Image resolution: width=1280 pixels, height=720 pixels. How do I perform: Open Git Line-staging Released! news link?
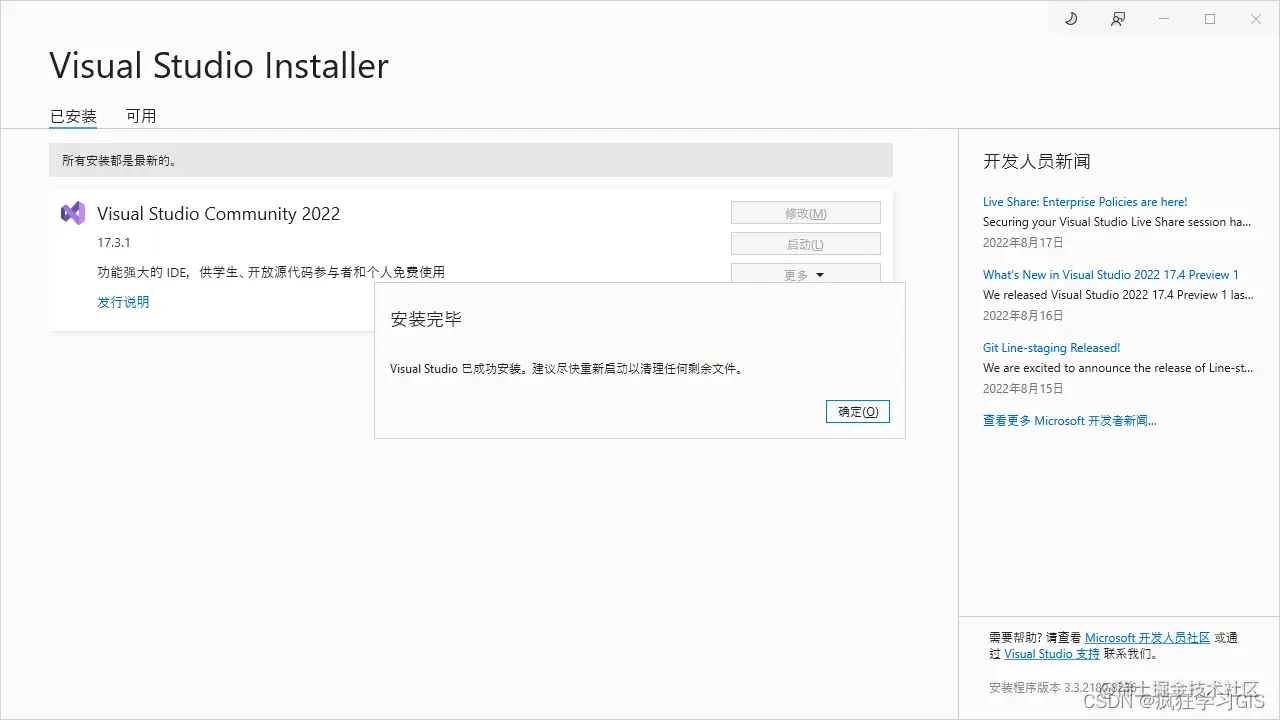(1051, 348)
